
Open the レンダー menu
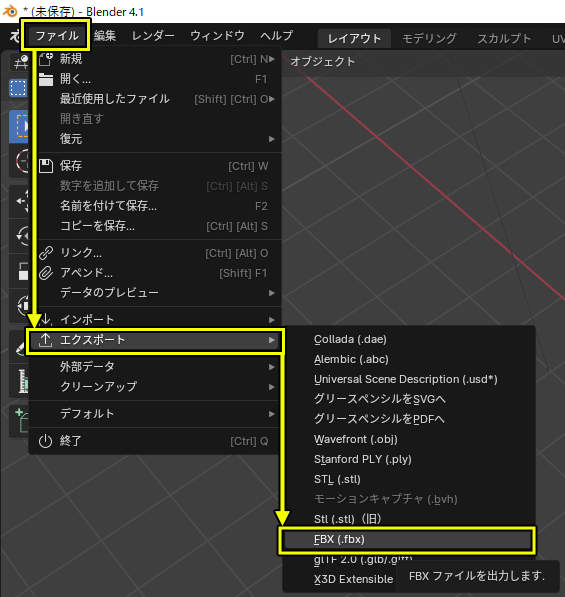click(x=153, y=36)
